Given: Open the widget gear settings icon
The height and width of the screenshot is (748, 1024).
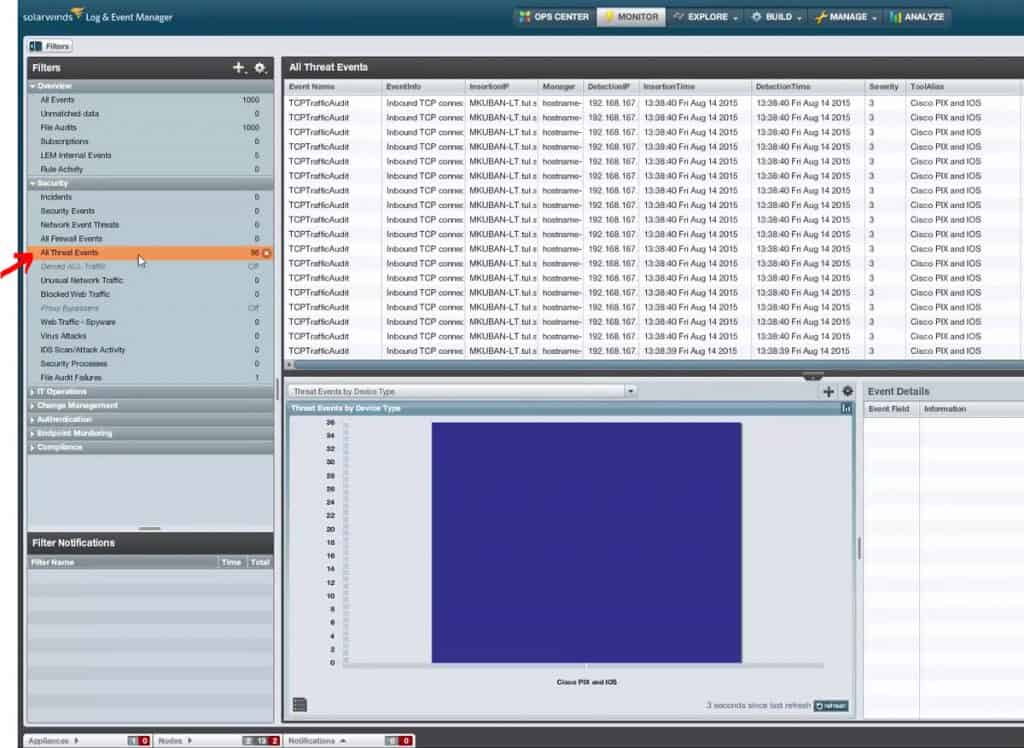Looking at the screenshot, I should pos(848,391).
